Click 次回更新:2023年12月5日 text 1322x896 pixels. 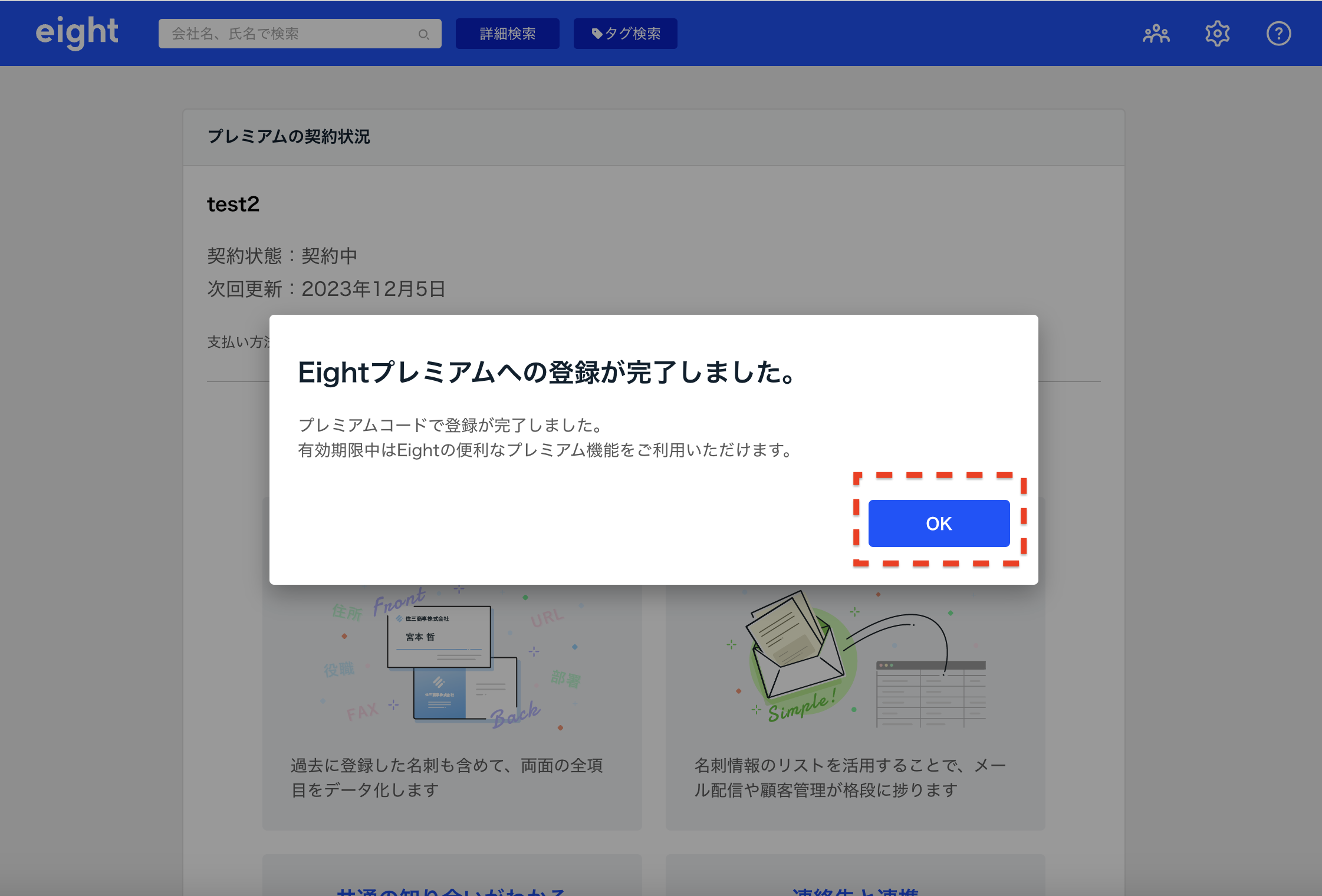click(326, 289)
